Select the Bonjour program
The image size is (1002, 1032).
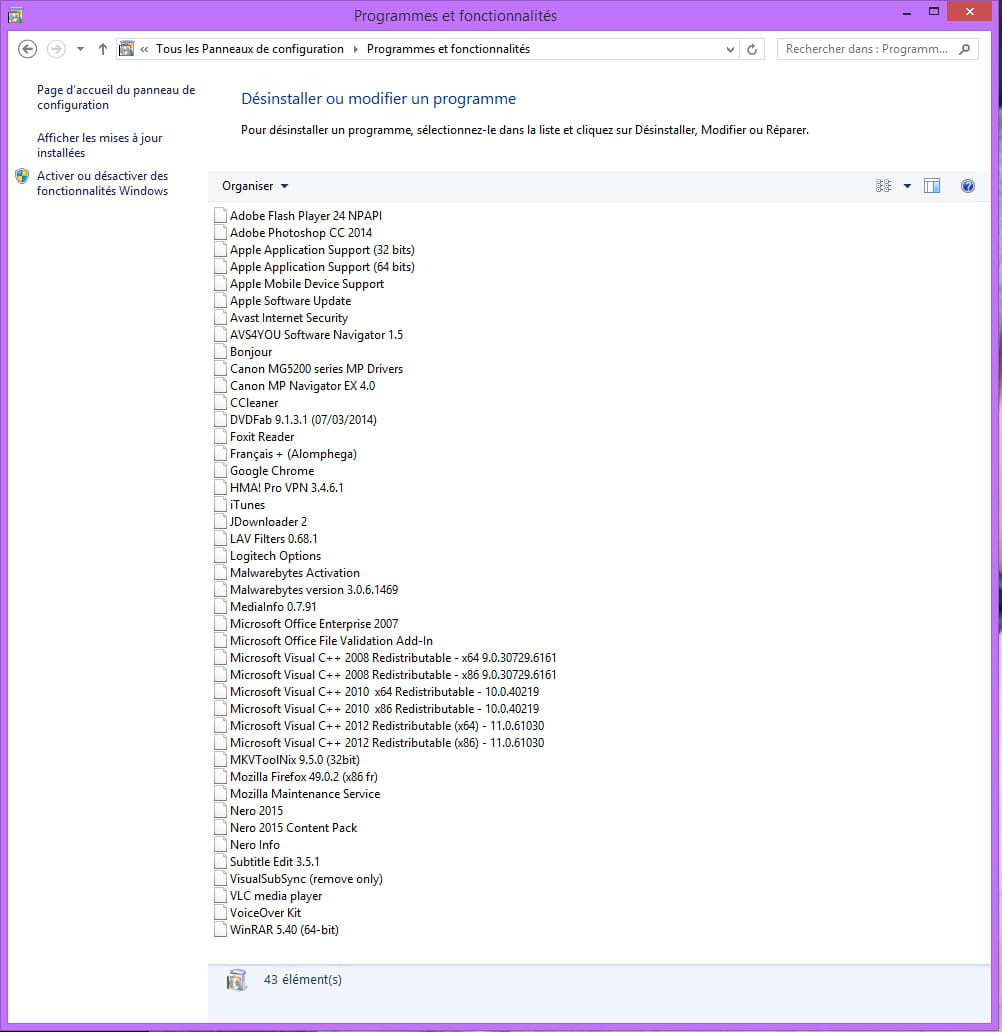[251, 352]
